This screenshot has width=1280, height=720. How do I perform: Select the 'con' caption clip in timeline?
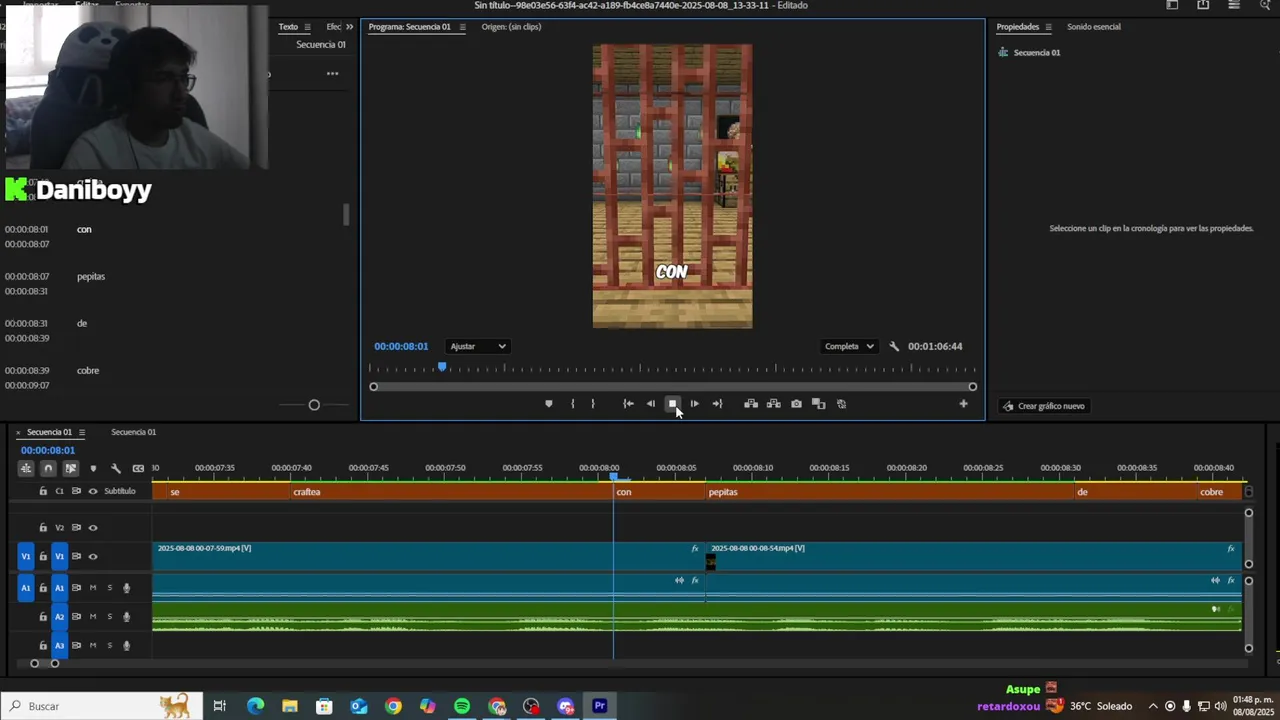click(659, 492)
